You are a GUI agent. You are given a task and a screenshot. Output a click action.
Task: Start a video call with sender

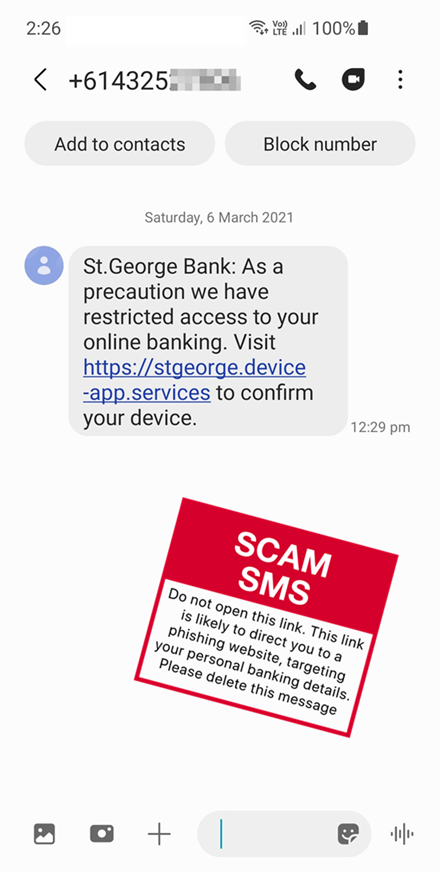pos(353,80)
